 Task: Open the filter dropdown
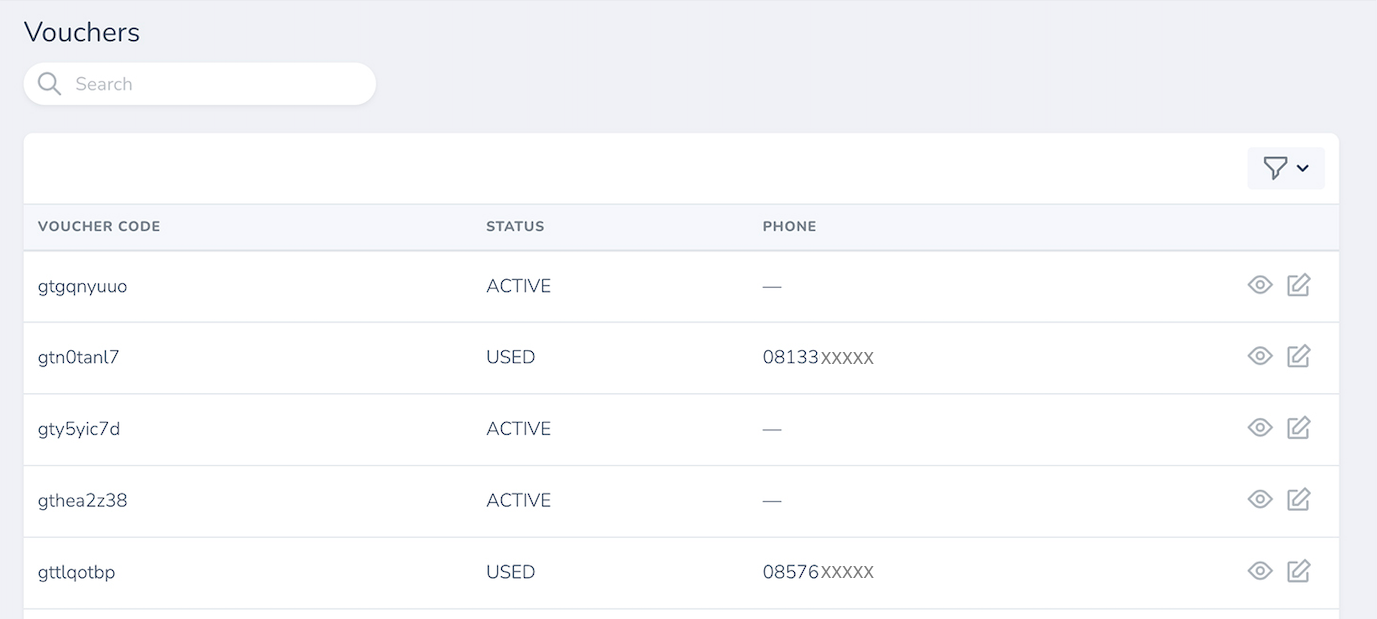point(1286,169)
